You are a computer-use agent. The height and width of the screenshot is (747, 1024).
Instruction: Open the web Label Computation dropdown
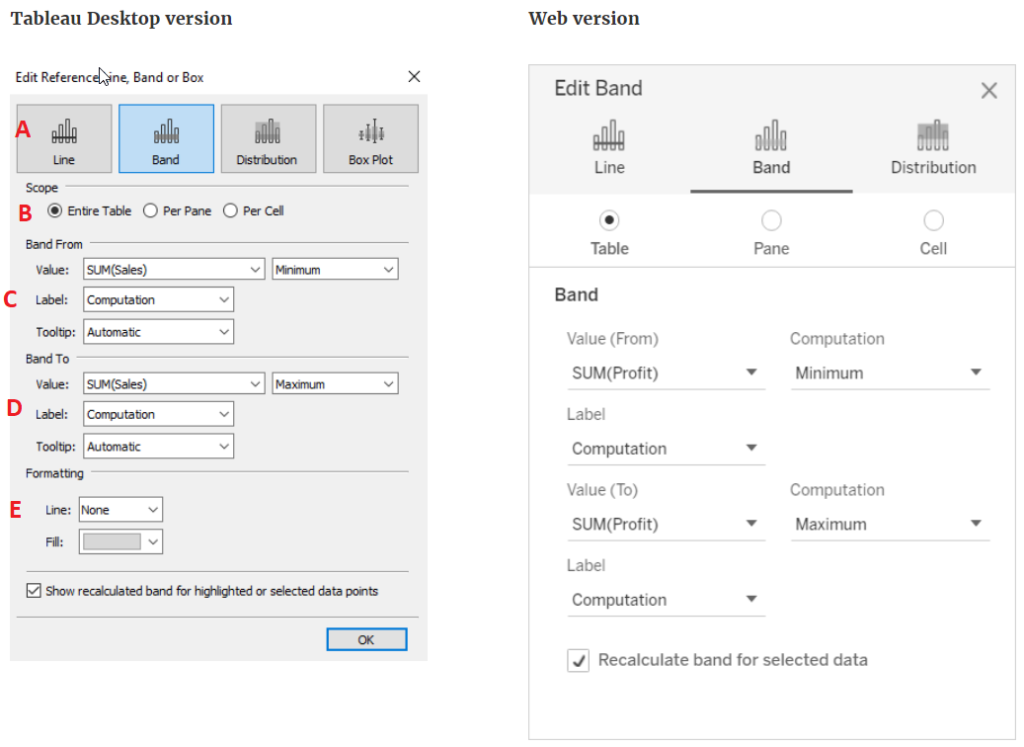tap(666, 448)
